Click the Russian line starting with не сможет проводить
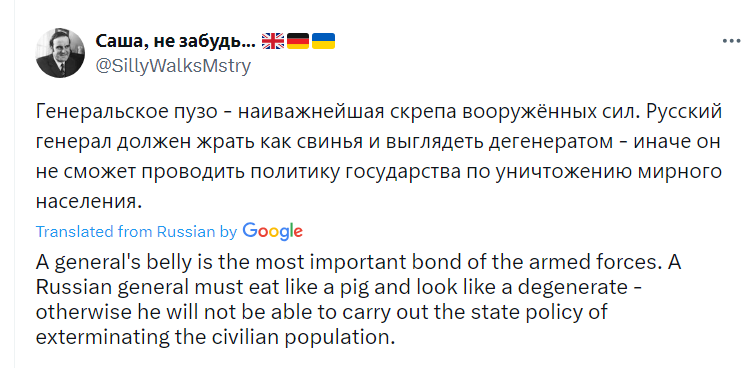 (x=379, y=172)
